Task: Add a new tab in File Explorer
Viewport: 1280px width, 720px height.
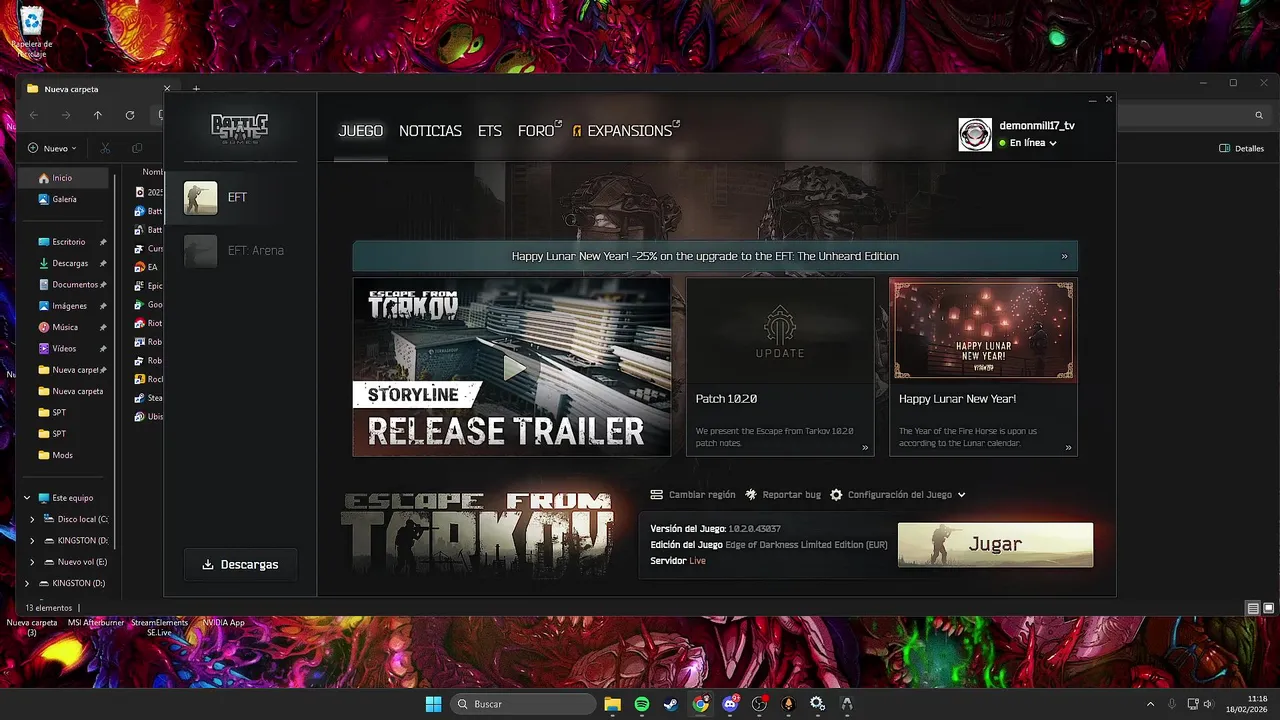Action: (x=196, y=89)
